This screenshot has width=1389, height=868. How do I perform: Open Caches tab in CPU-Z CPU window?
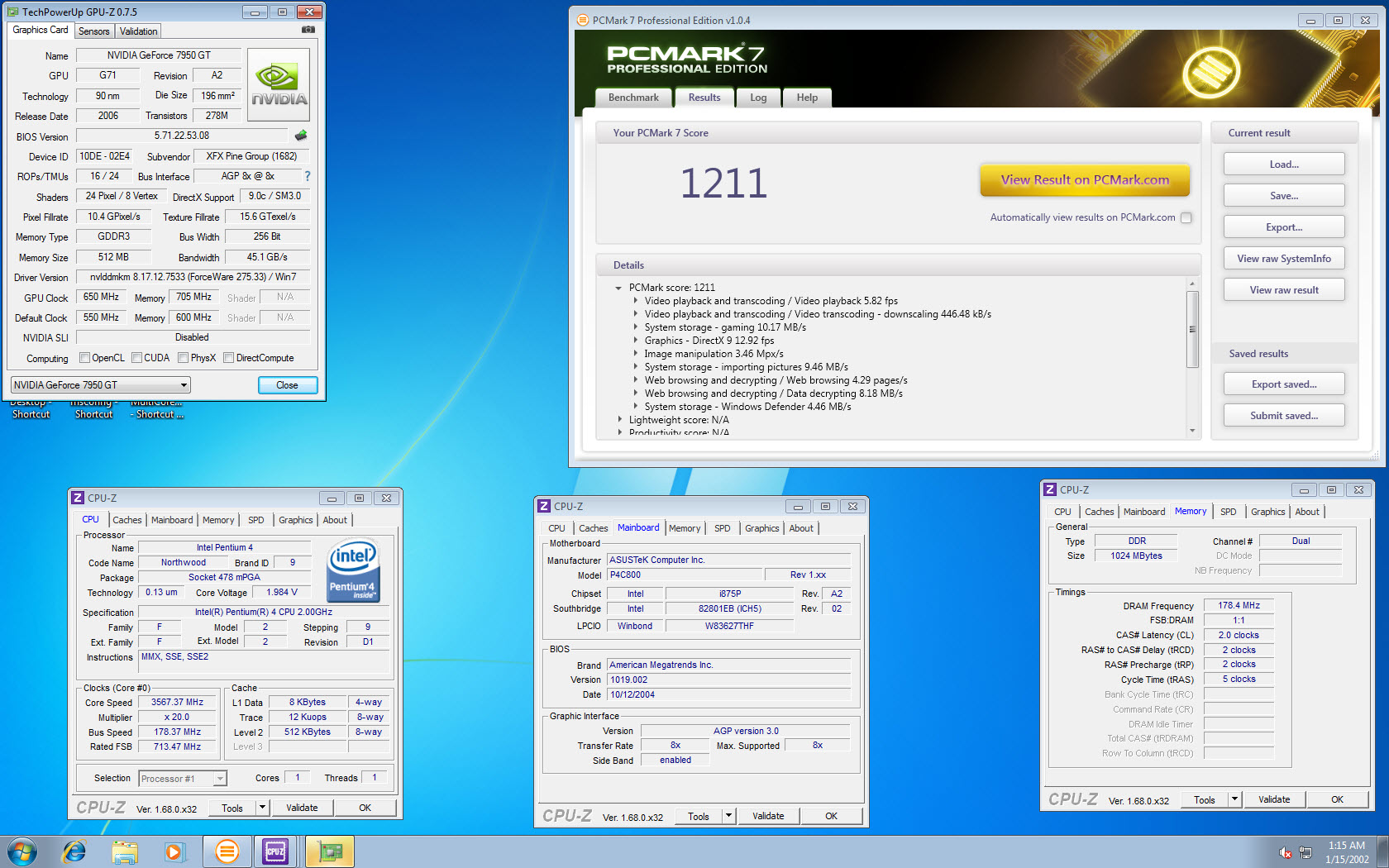click(127, 520)
